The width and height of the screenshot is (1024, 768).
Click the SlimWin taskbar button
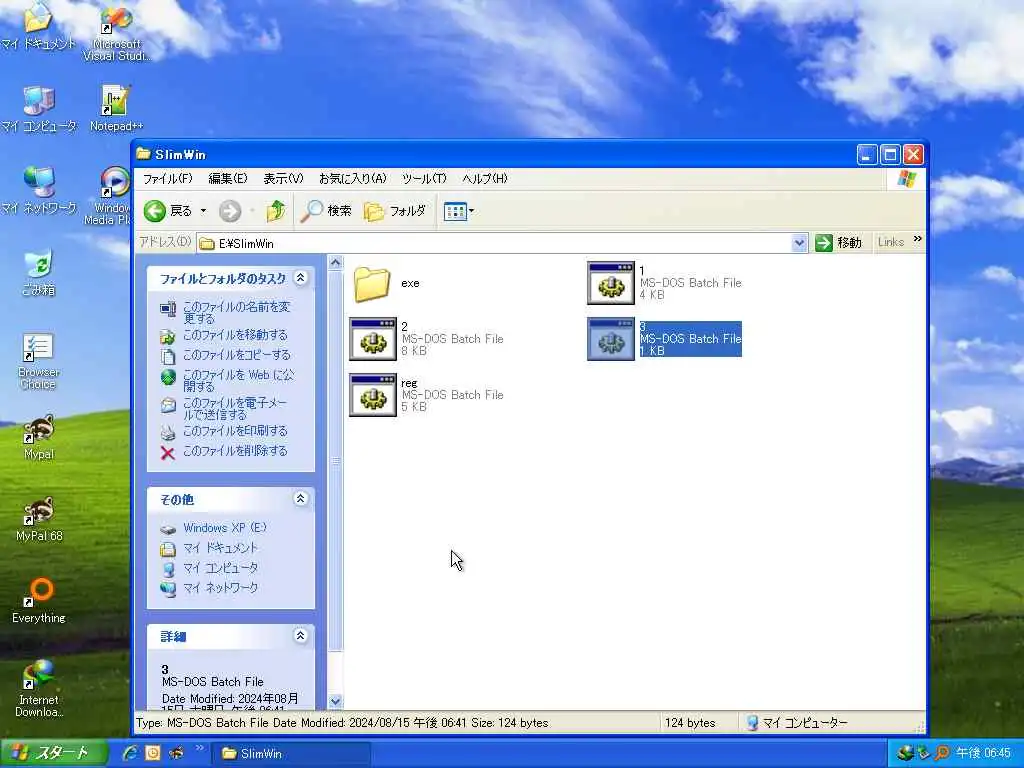pyautogui.click(x=291, y=754)
